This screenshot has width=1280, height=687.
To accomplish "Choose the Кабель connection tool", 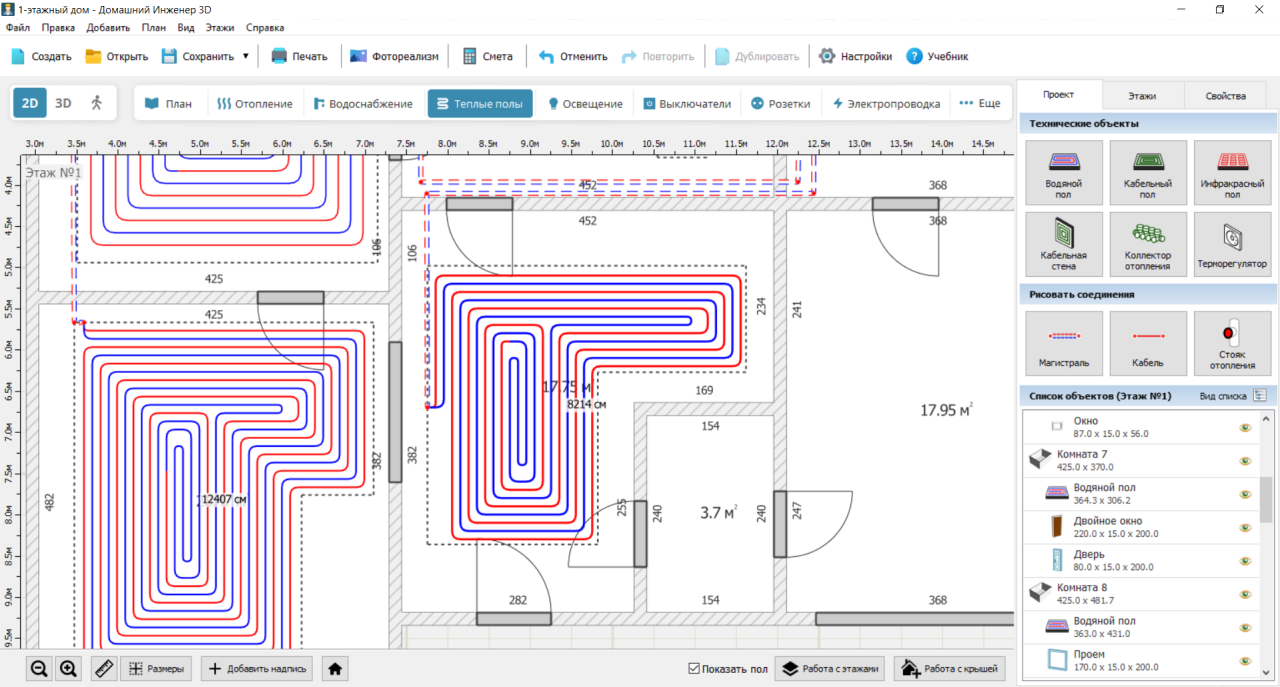I will tap(1148, 344).
